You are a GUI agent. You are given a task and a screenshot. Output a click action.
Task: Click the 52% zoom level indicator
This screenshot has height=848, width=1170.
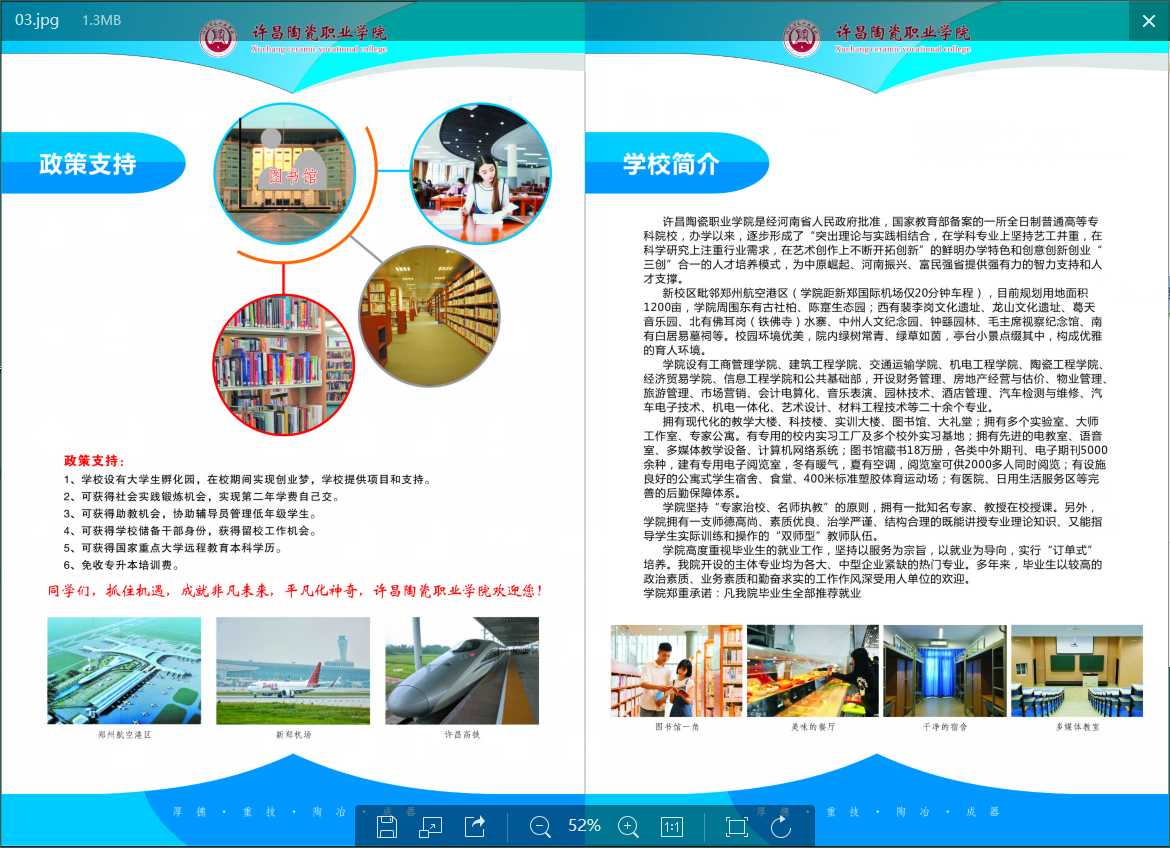tap(584, 826)
